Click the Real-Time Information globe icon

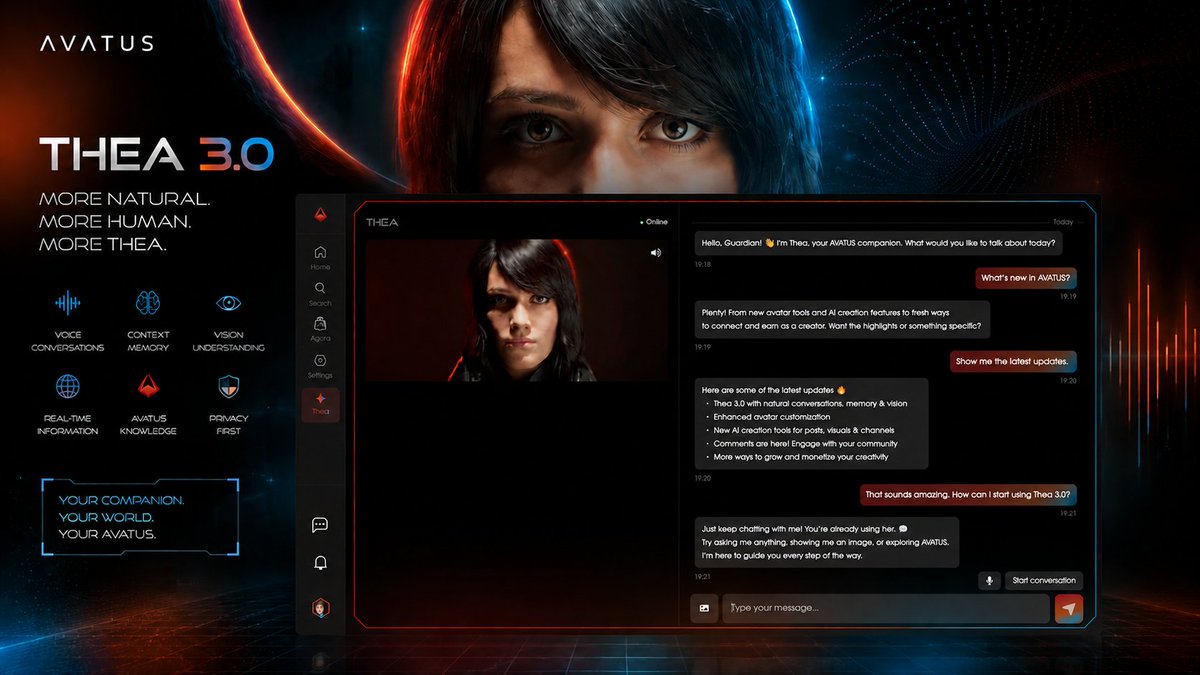(68, 386)
